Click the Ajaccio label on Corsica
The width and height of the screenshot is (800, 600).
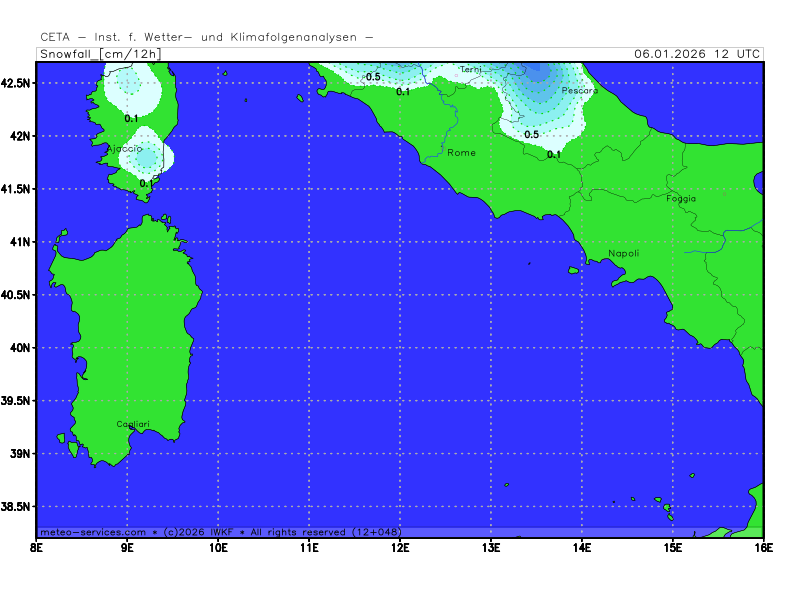(x=124, y=149)
